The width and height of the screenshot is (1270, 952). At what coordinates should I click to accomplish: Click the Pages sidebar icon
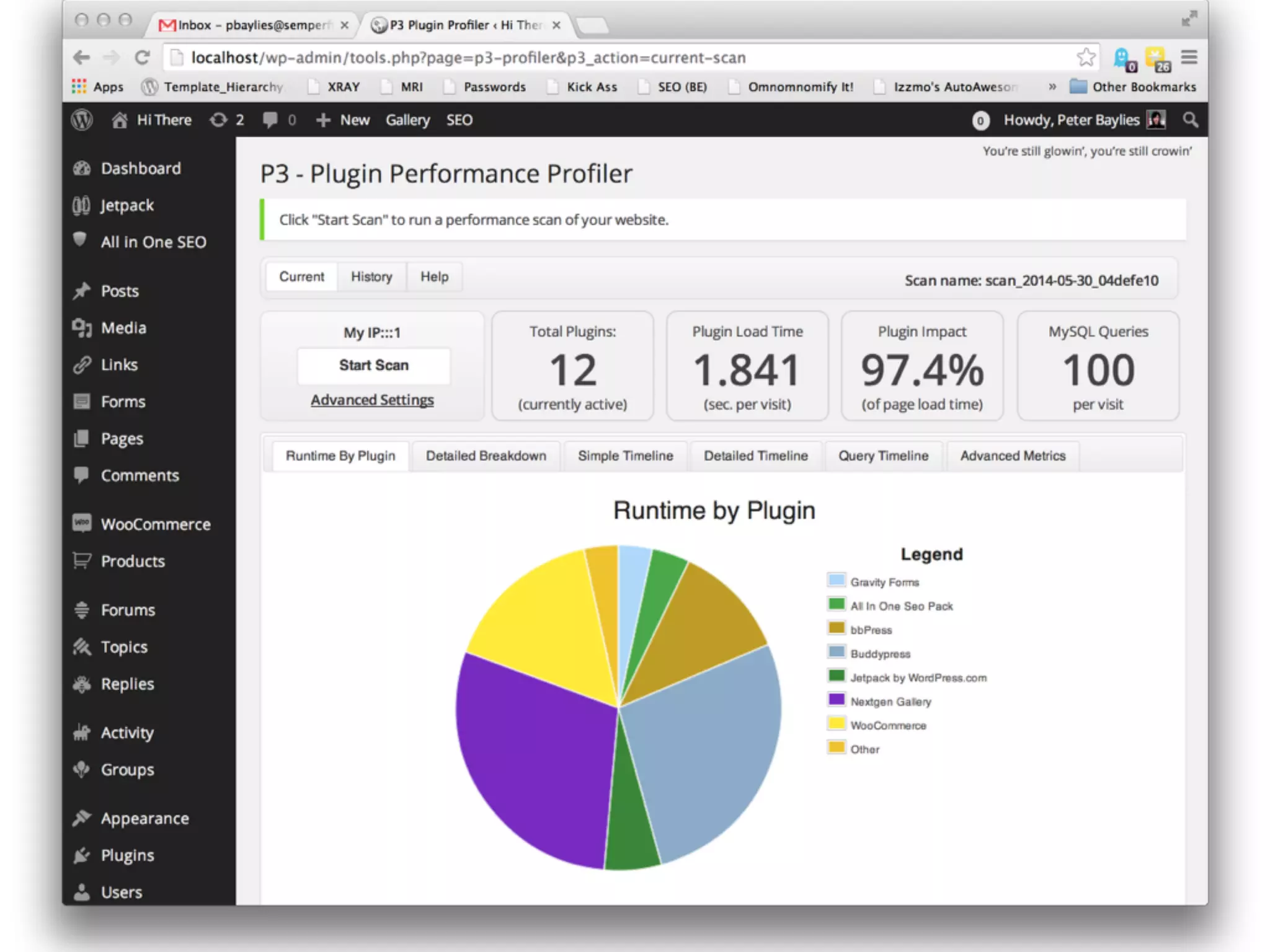[x=82, y=438]
